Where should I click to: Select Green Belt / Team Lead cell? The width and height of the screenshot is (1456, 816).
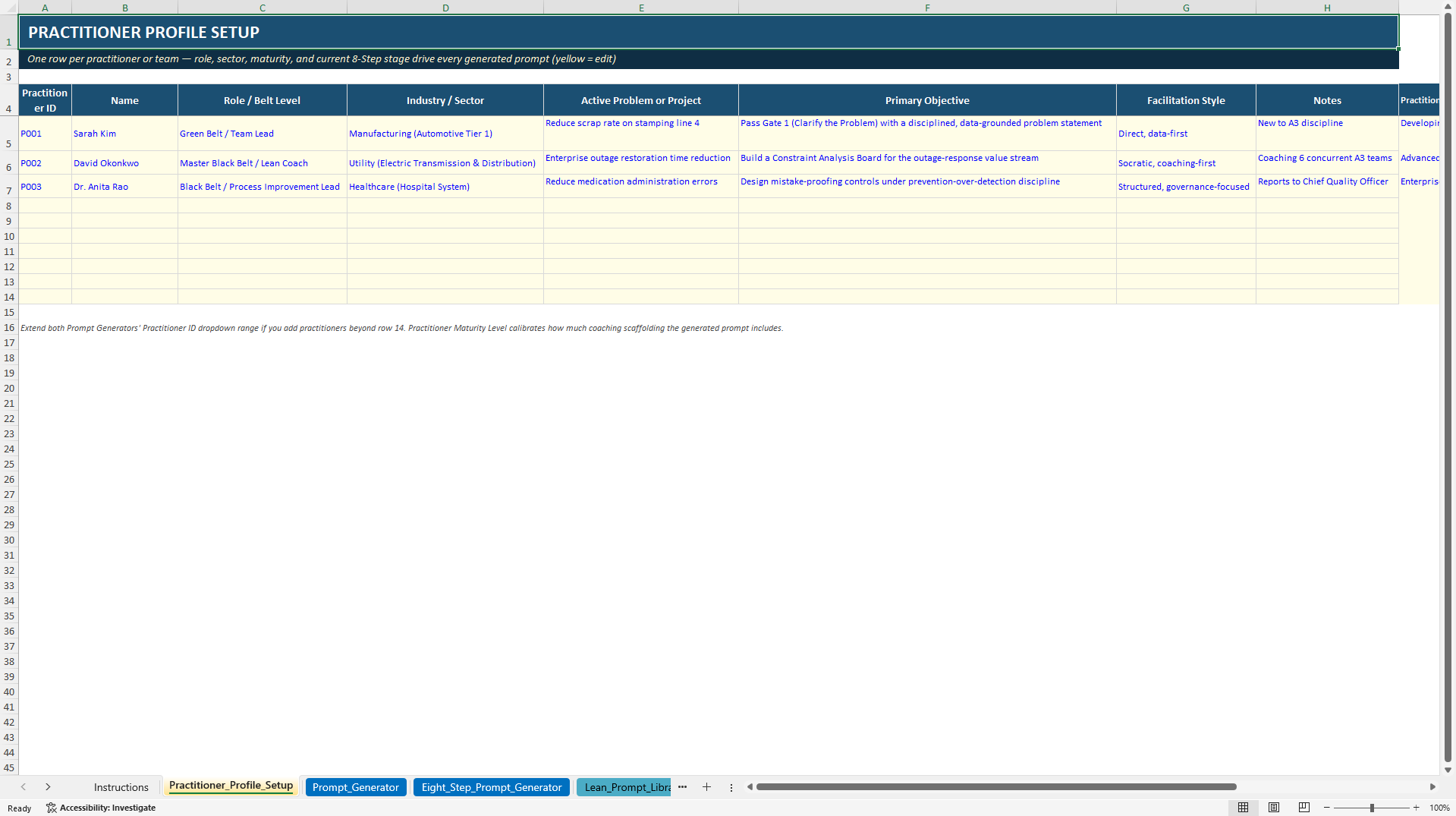[262, 134]
